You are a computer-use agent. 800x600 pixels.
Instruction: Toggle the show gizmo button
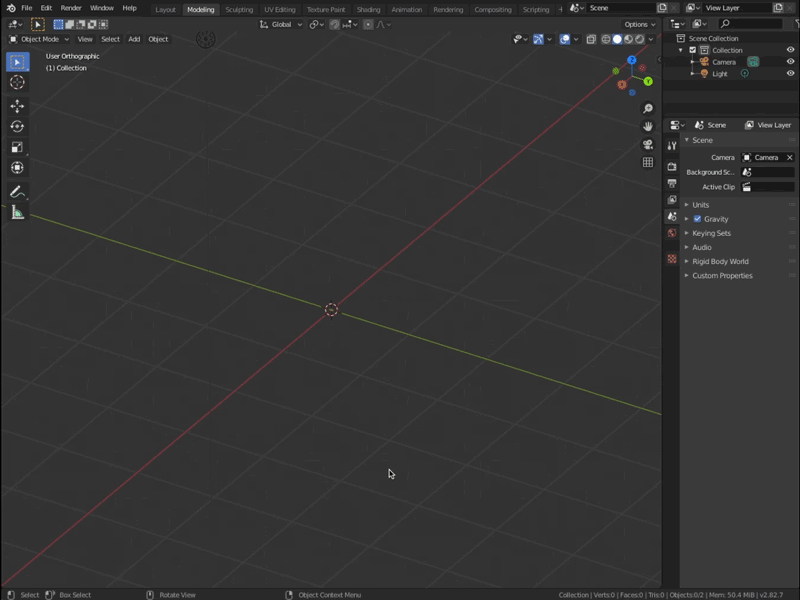(538, 39)
